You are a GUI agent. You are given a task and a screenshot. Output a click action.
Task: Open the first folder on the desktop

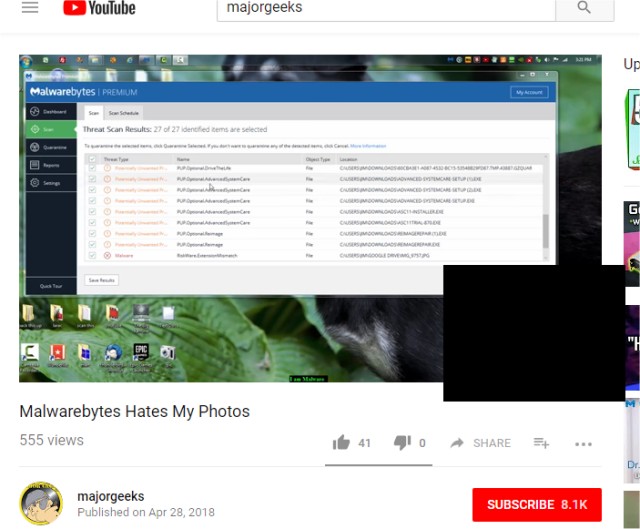click(29, 313)
